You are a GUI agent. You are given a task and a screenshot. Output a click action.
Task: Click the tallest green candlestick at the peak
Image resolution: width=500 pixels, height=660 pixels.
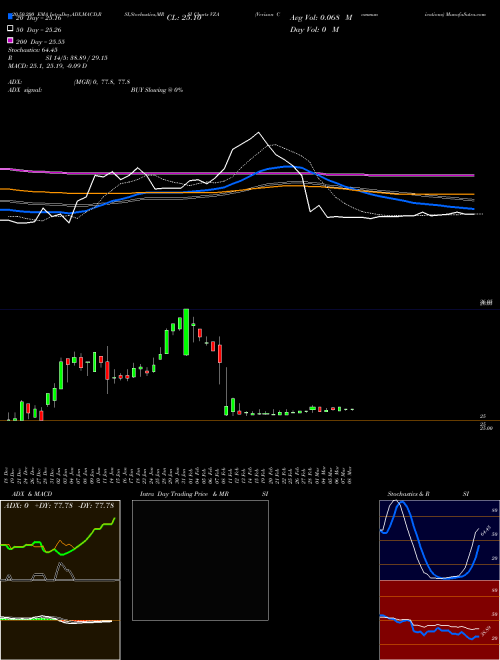point(186,332)
